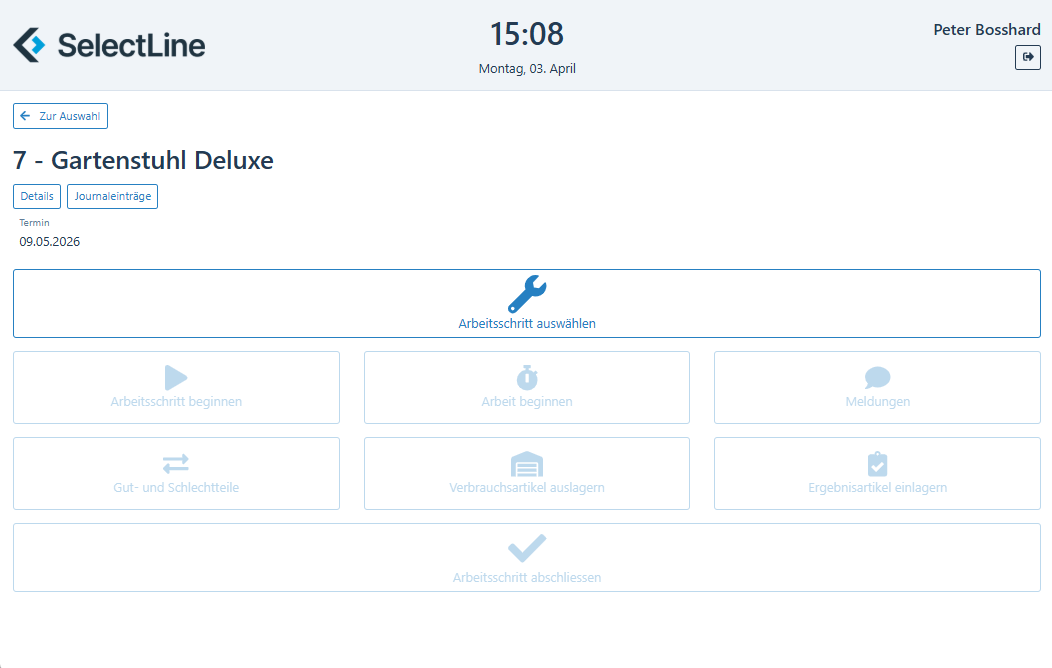The width and height of the screenshot is (1052, 668).
Task: Show the Journaleinträge tab
Action: (112, 196)
